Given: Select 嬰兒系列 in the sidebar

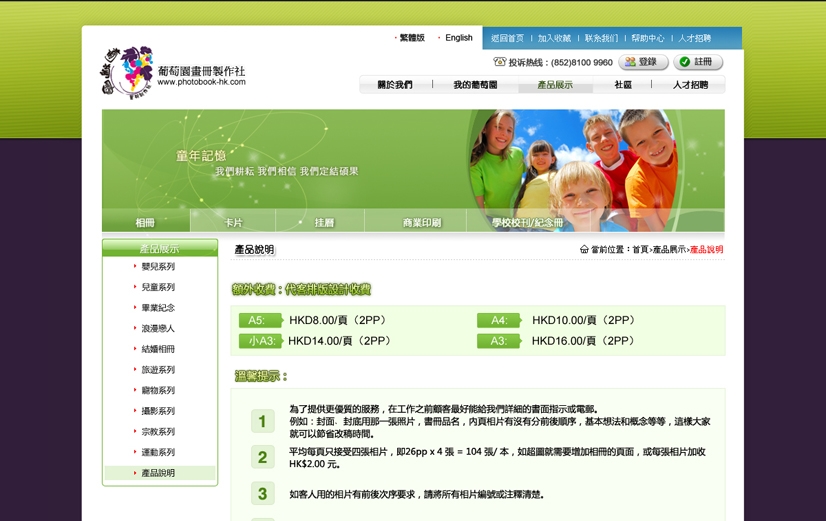Looking at the screenshot, I should point(158,267).
